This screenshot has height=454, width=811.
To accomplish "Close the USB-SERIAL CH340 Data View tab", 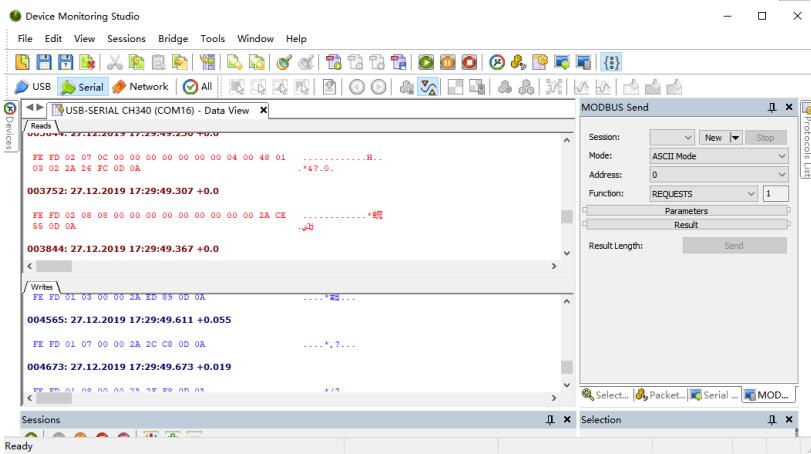I will point(263,110).
